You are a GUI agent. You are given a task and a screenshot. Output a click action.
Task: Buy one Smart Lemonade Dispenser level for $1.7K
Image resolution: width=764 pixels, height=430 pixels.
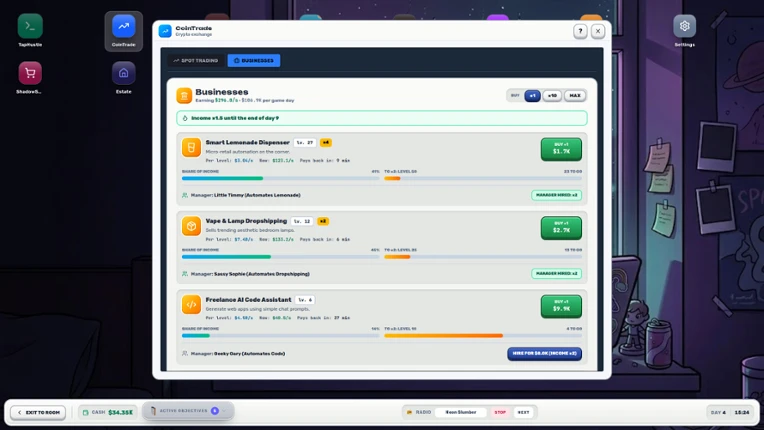(x=561, y=149)
